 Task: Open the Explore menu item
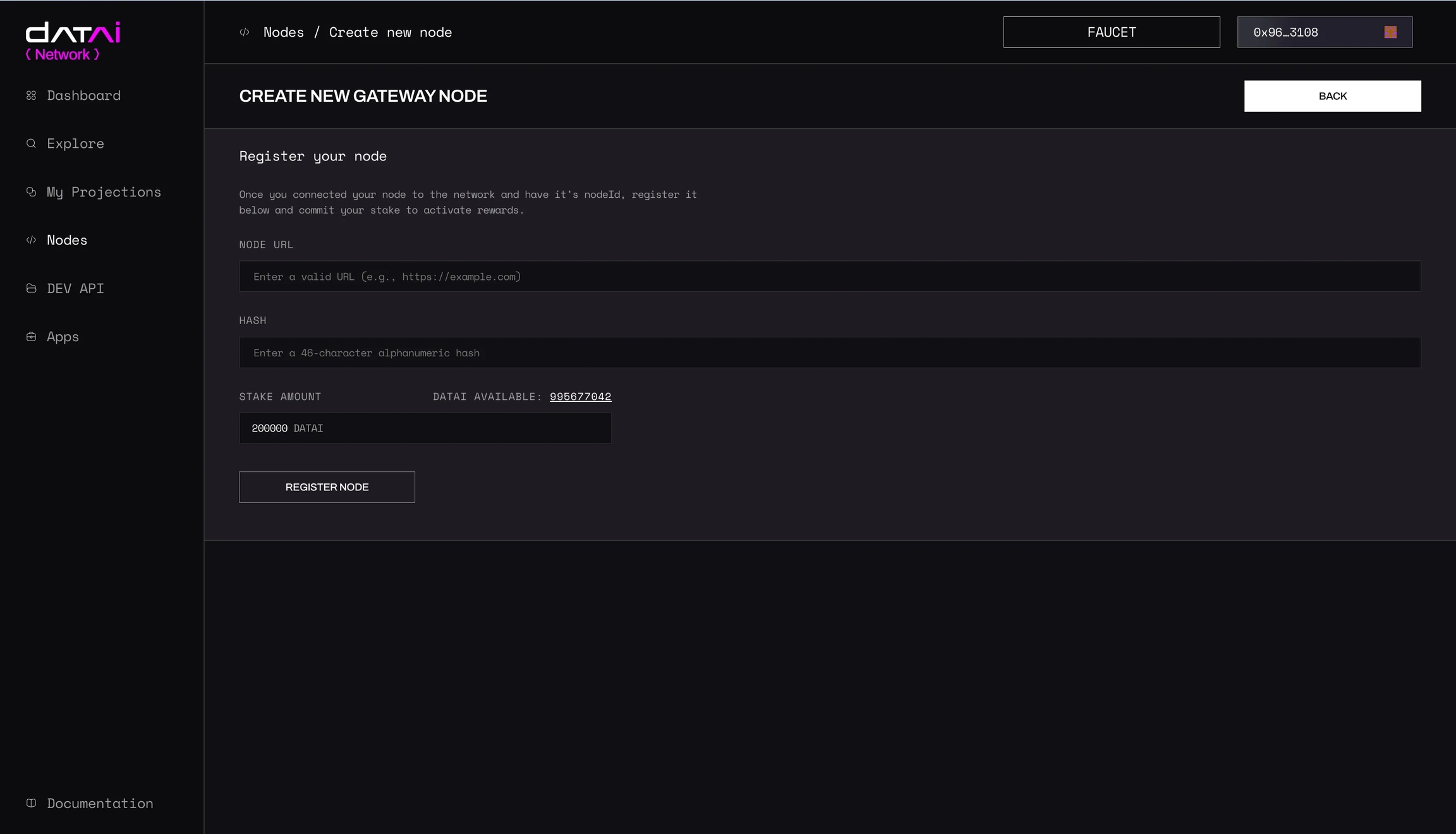[75, 143]
